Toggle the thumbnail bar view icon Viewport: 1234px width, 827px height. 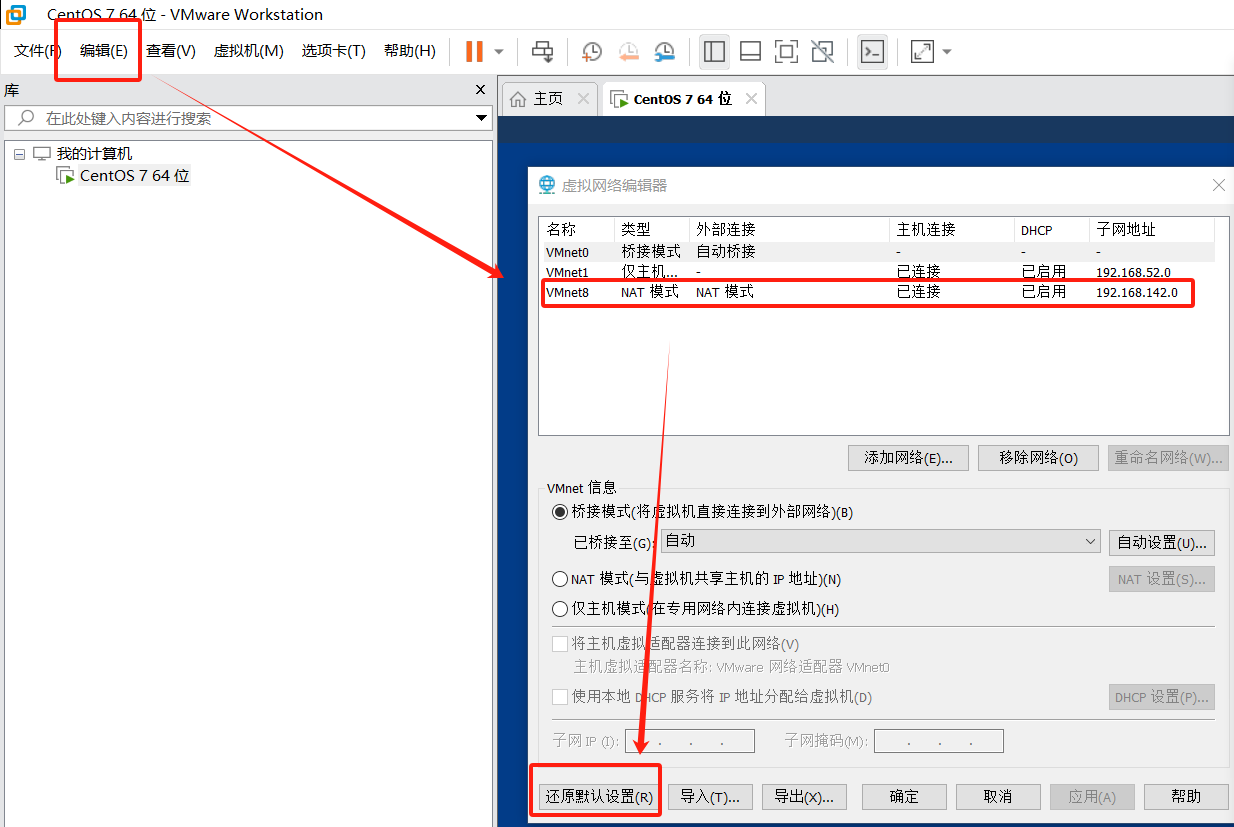tap(751, 51)
